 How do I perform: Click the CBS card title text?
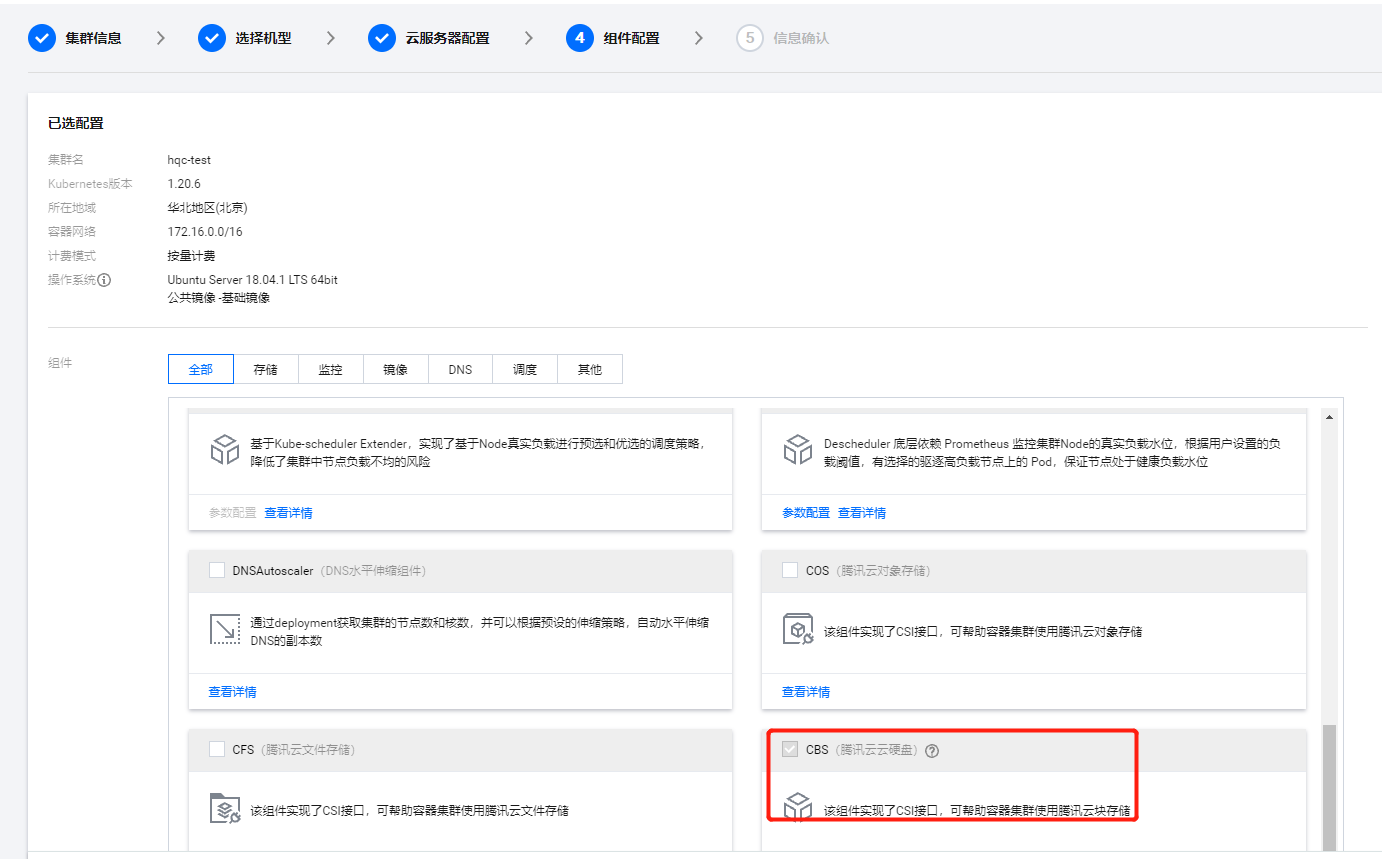click(817, 750)
